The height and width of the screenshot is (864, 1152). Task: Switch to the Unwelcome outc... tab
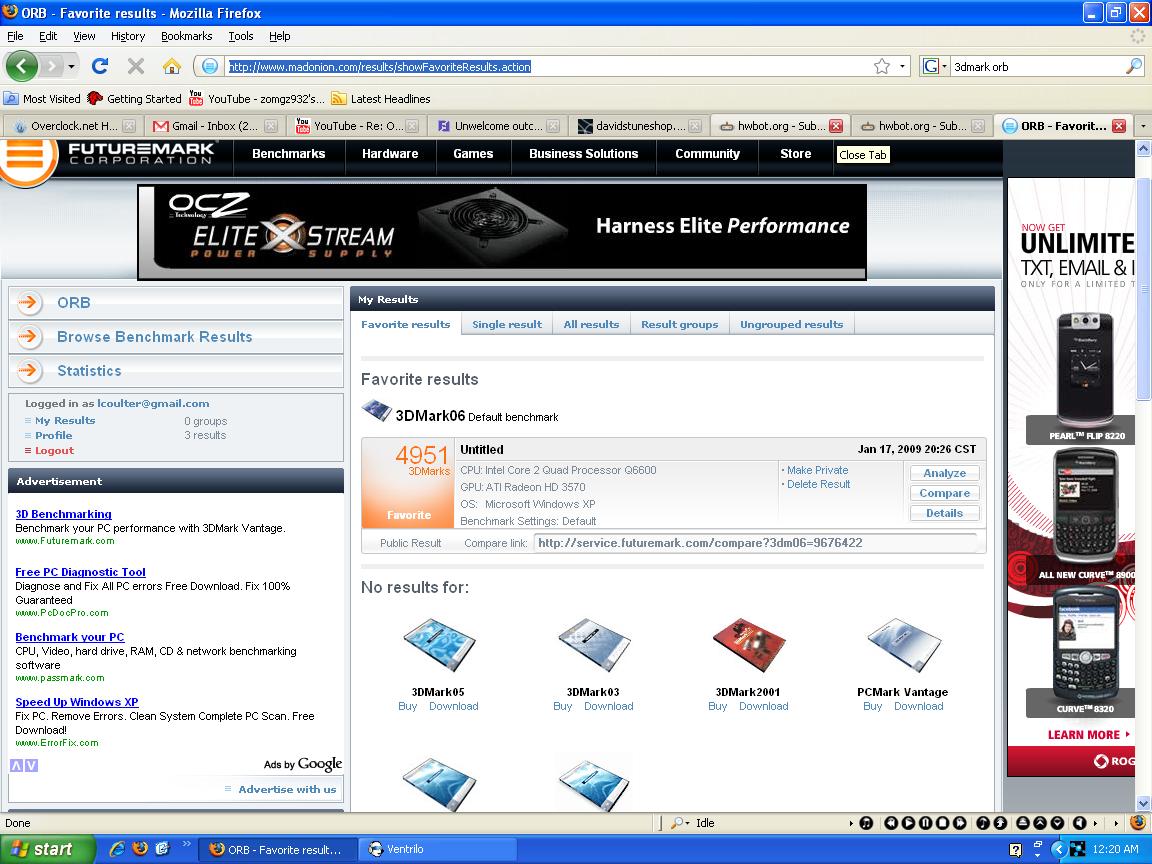pos(497,126)
